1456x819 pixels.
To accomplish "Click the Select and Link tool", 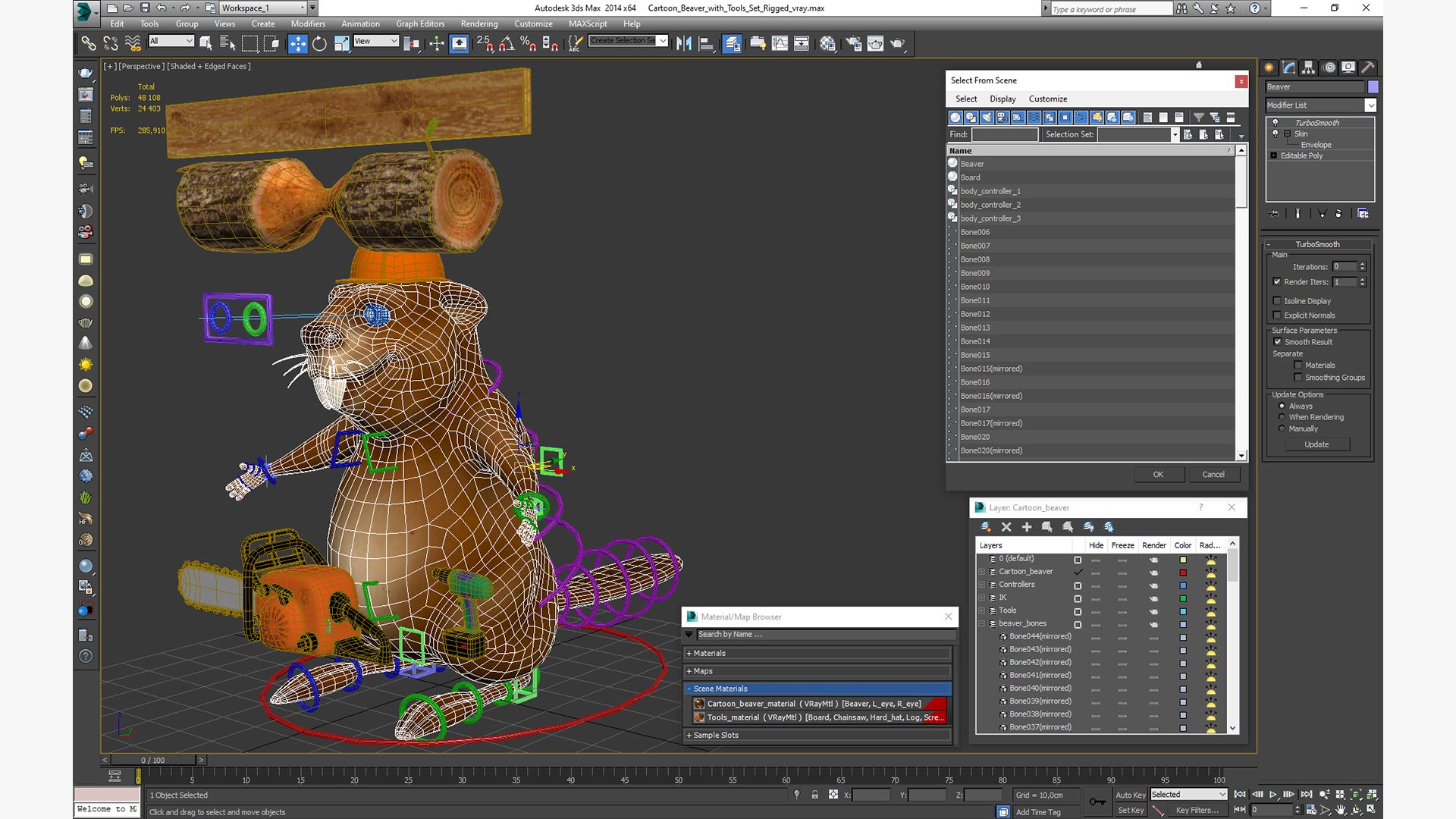I will pos(89,43).
